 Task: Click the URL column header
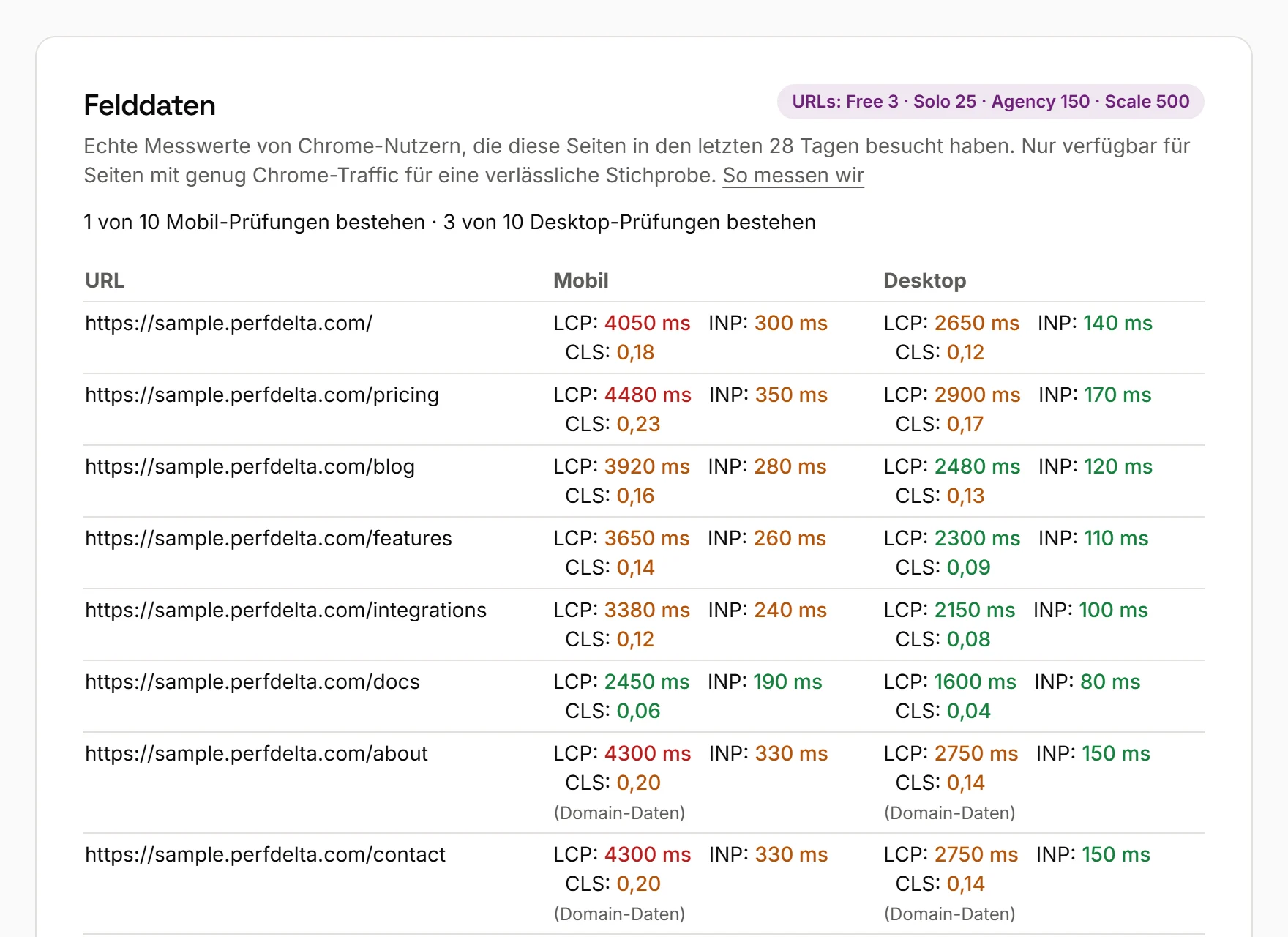(x=105, y=280)
